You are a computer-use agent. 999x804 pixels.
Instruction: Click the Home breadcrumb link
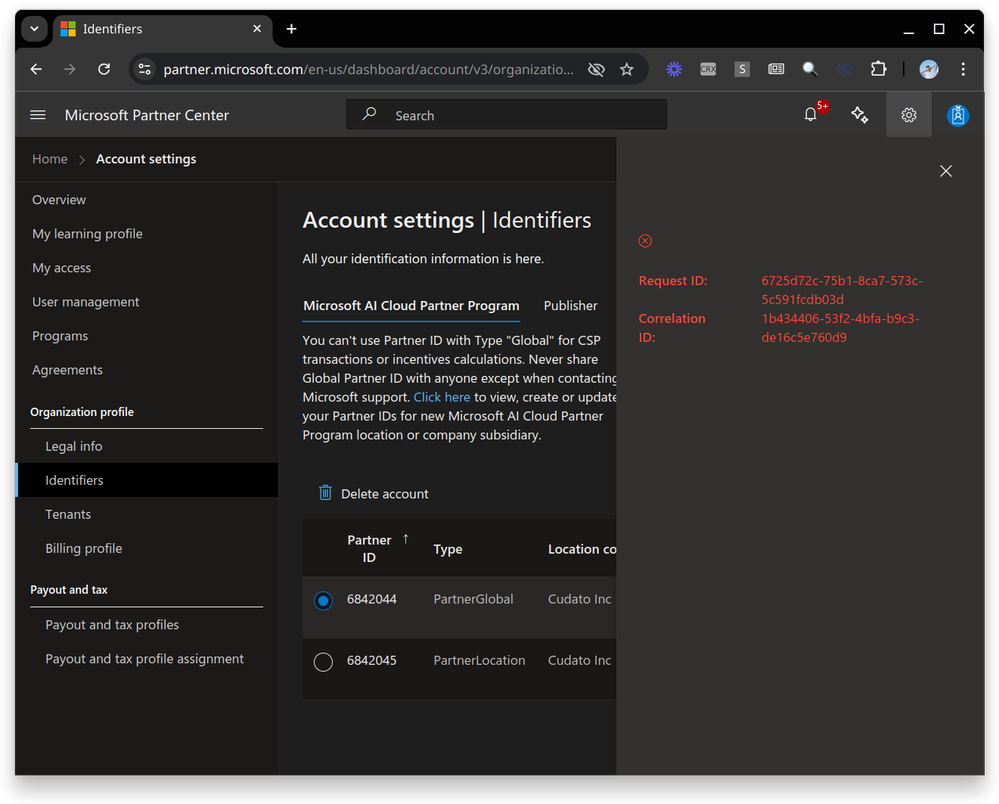50,159
